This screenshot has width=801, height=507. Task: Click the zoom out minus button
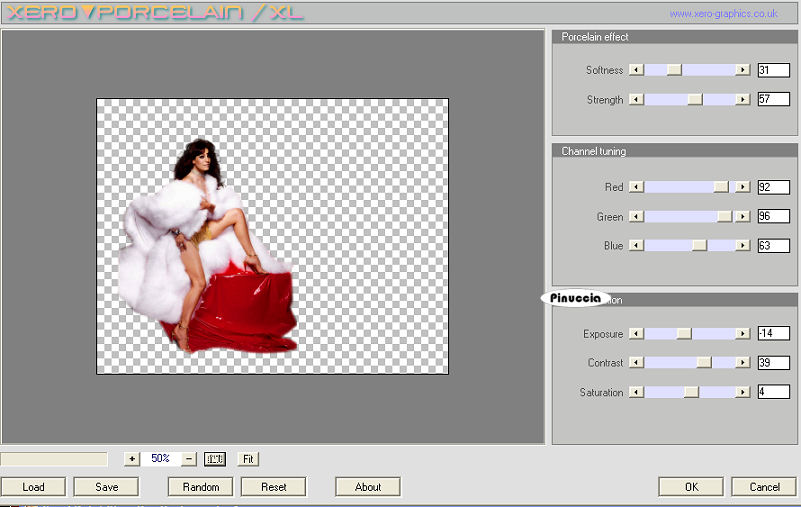189,459
